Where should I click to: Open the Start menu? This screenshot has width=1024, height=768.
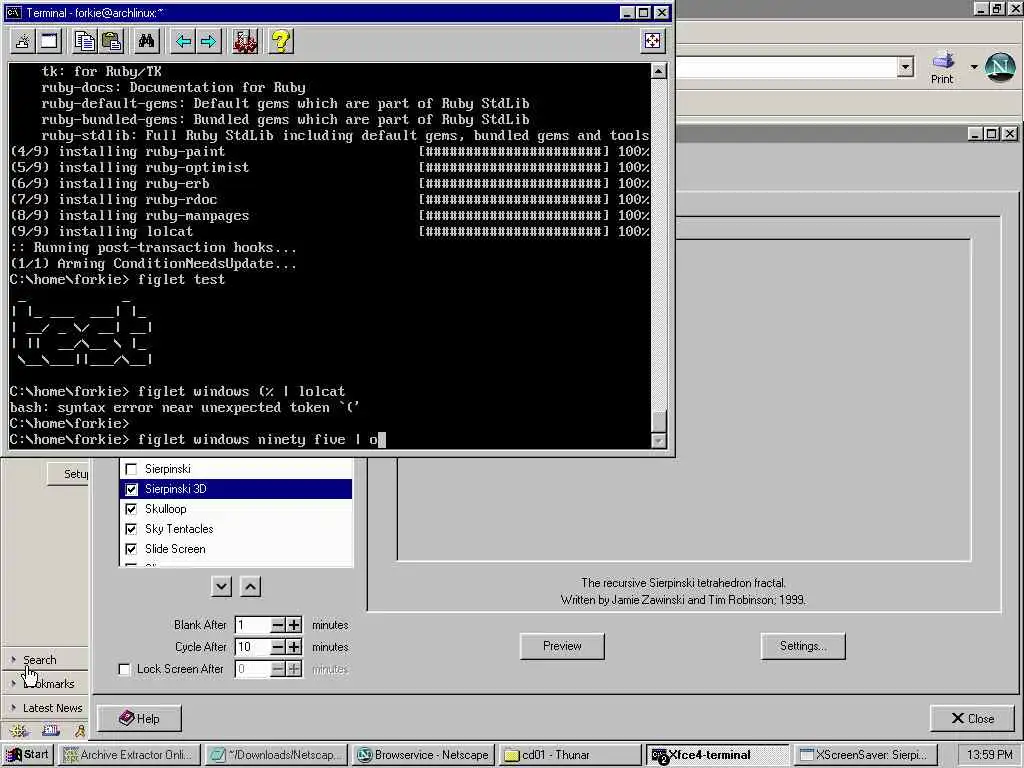point(27,755)
